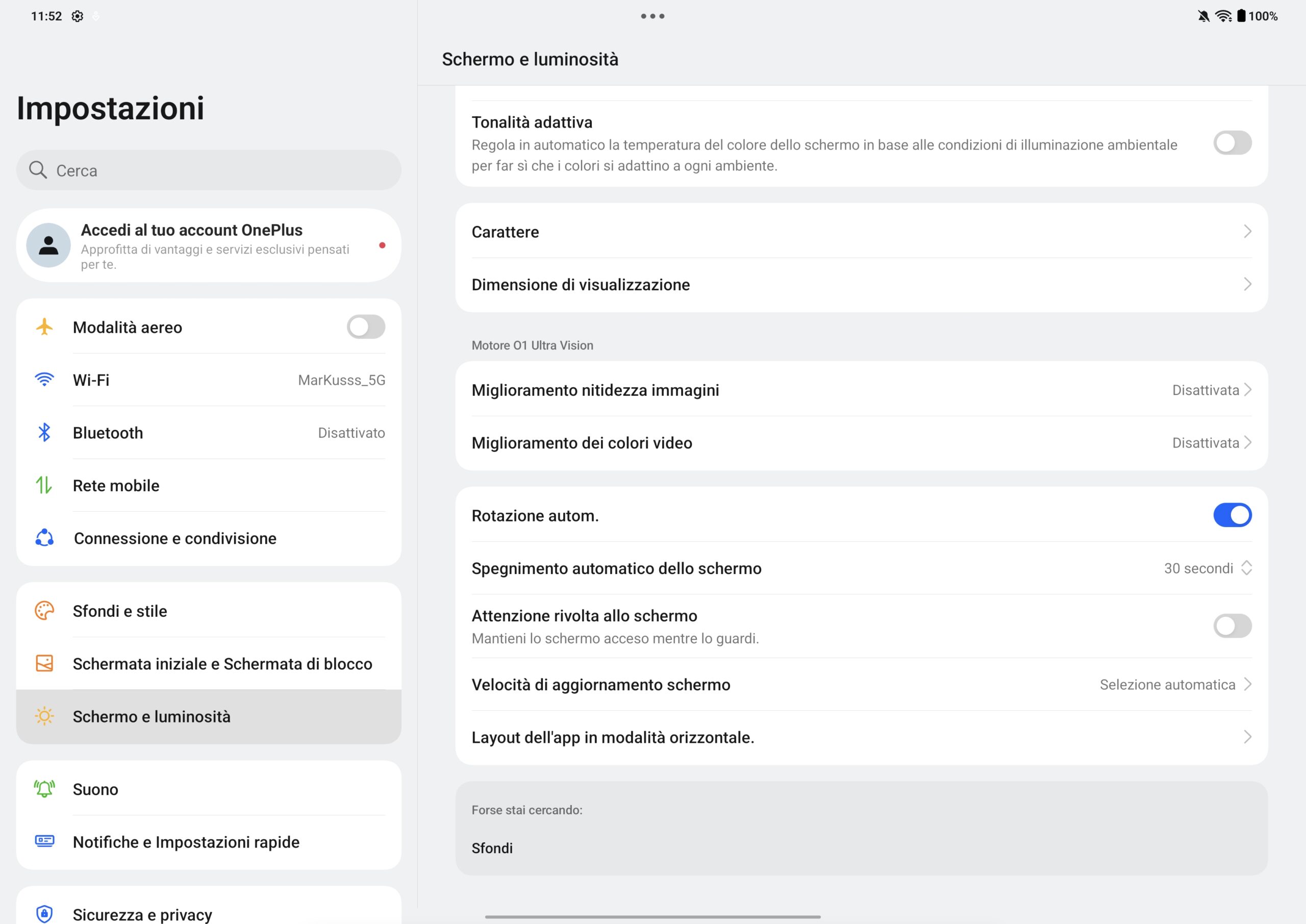Tap Accedi al tuo account OnePlus
The width and height of the screenshot is (1306, 924).
[209, 245]
